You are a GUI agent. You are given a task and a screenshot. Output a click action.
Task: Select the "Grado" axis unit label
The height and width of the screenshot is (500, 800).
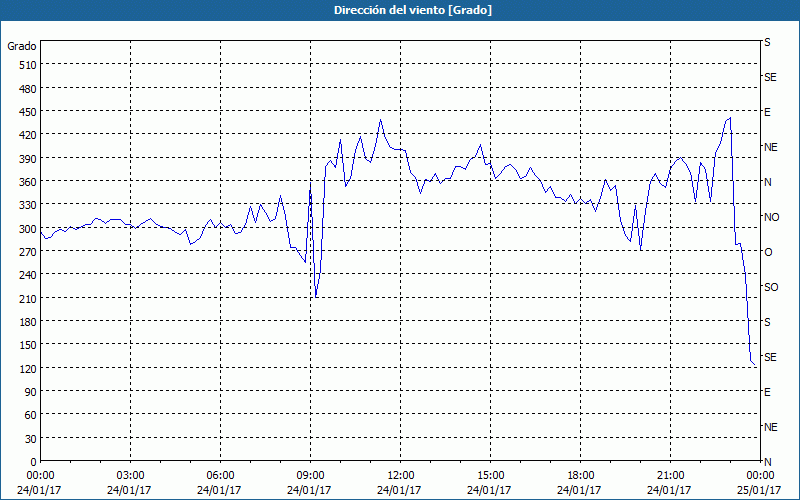[x=22, y=46]
